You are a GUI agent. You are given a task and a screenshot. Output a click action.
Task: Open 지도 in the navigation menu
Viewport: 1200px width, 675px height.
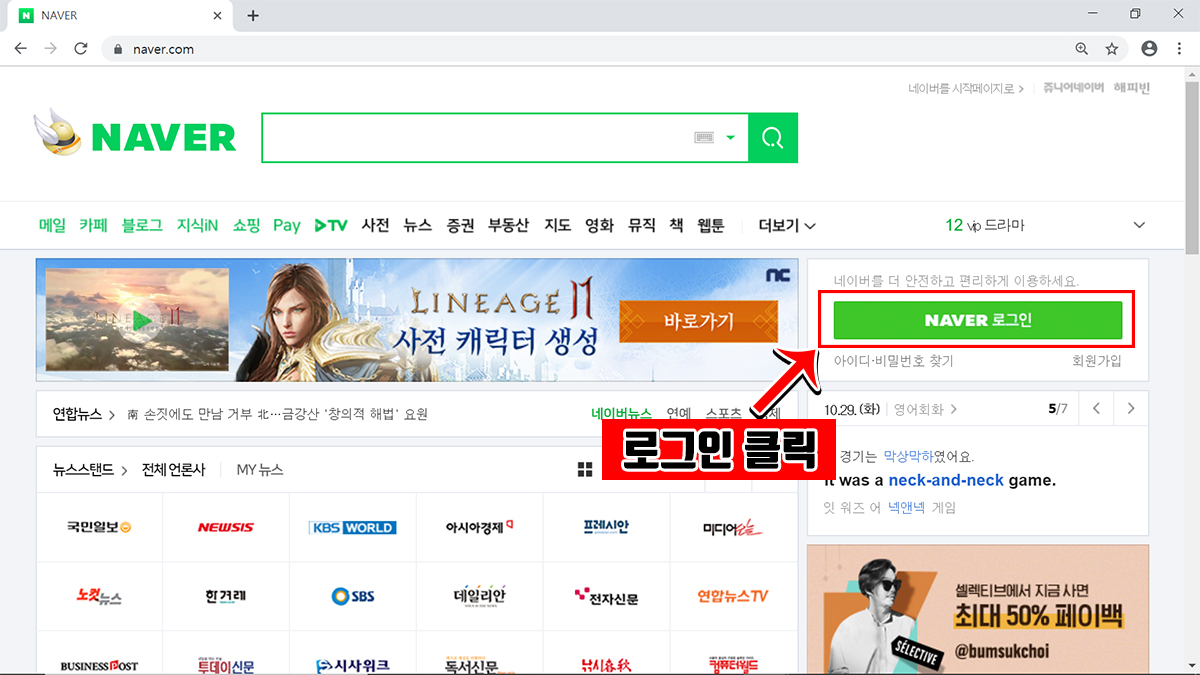click(557, 225)
